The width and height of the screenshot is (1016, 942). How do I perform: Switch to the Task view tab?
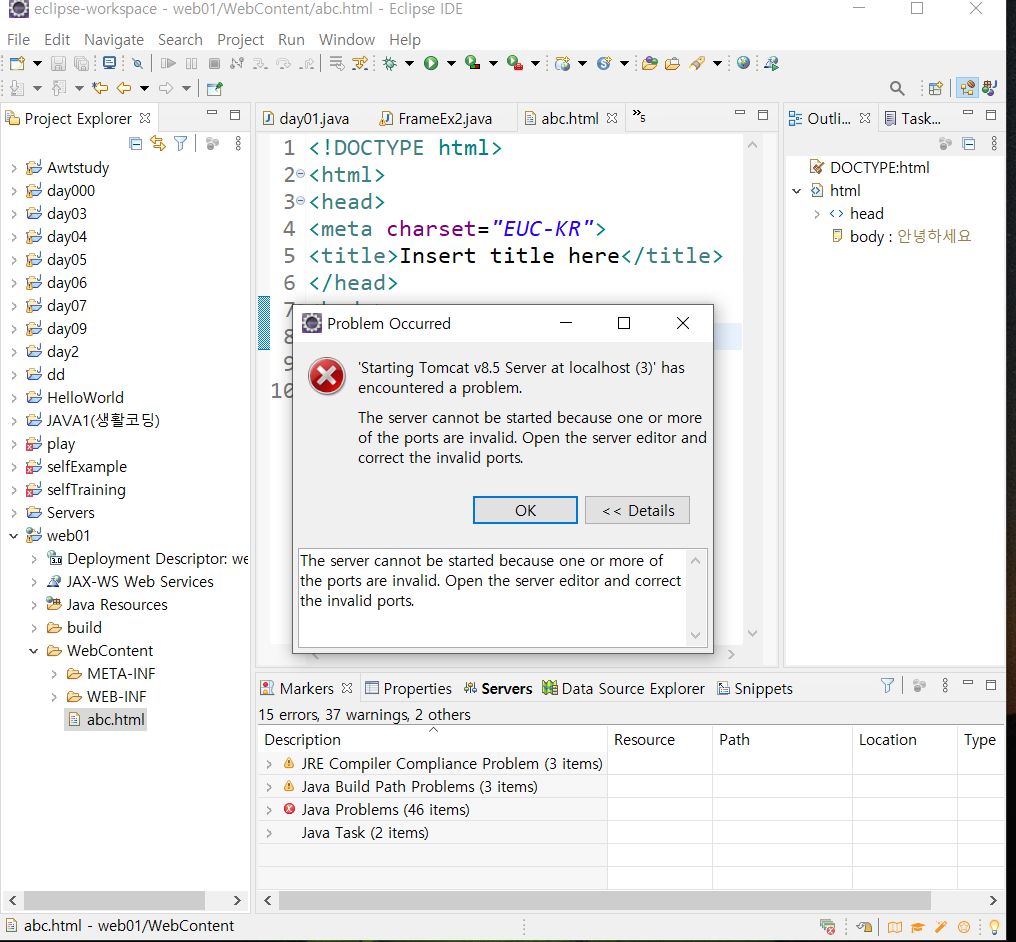click(913, 119)
